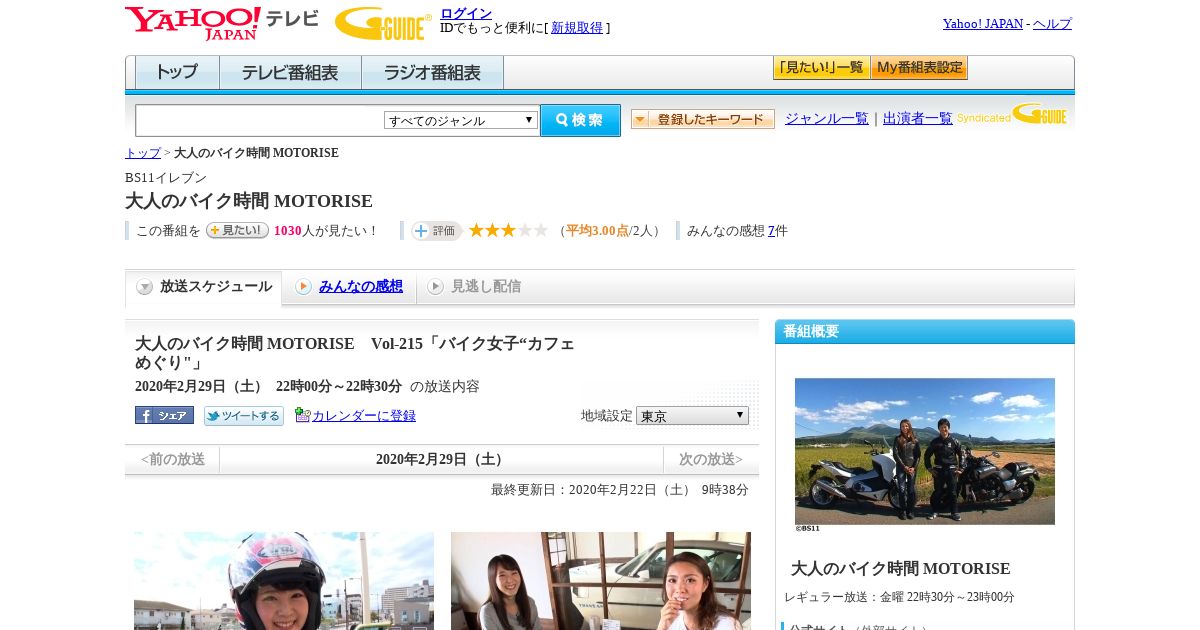Open the ヘルプ link
Screen dimensions: 1200x630
pos(1052,24)
